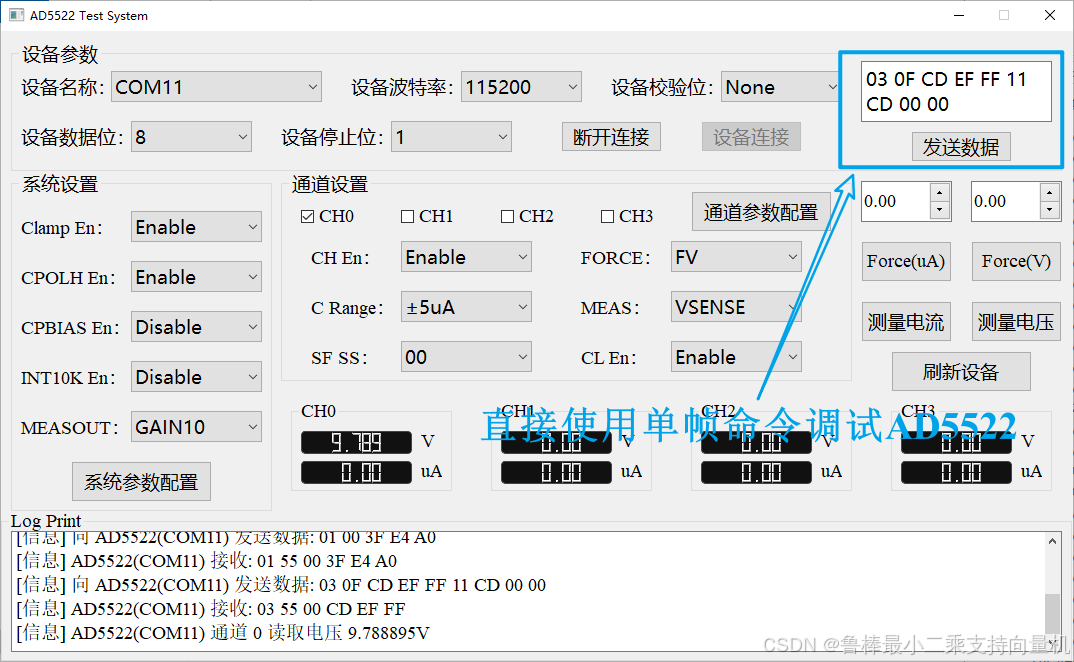Open the SF SS dropdown showing 00

(466, 357)
